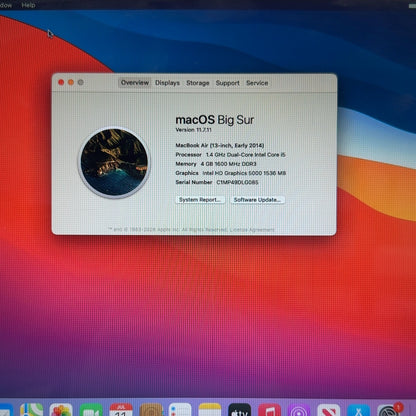Image resolution: width=416 pixels, height=416 pixels.
Task: Select the MacBook Air (13-inch, Early 2014) text
Action: click(x=220, y=145)
